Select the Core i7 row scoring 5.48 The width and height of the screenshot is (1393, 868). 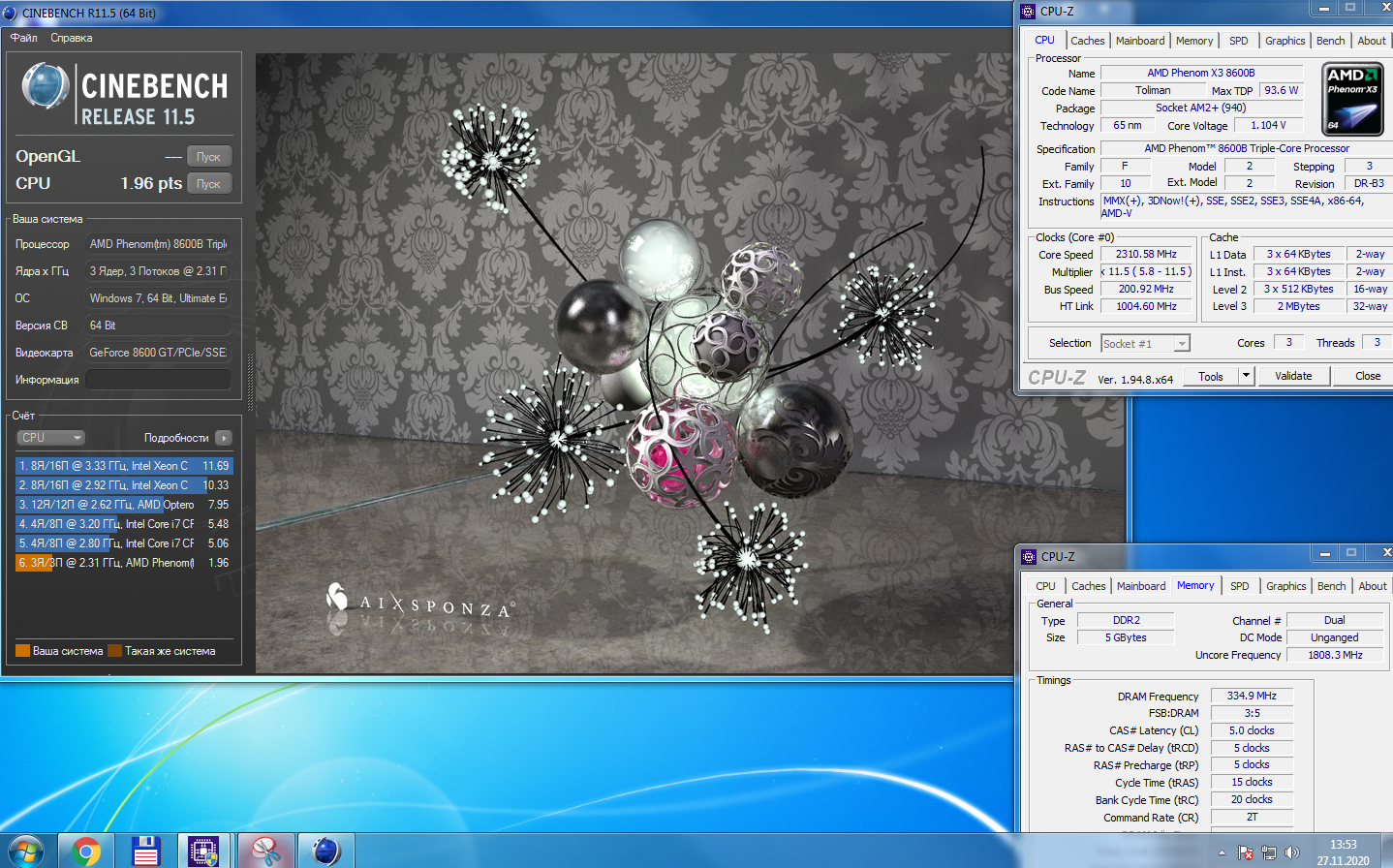[x=124, y=524]
